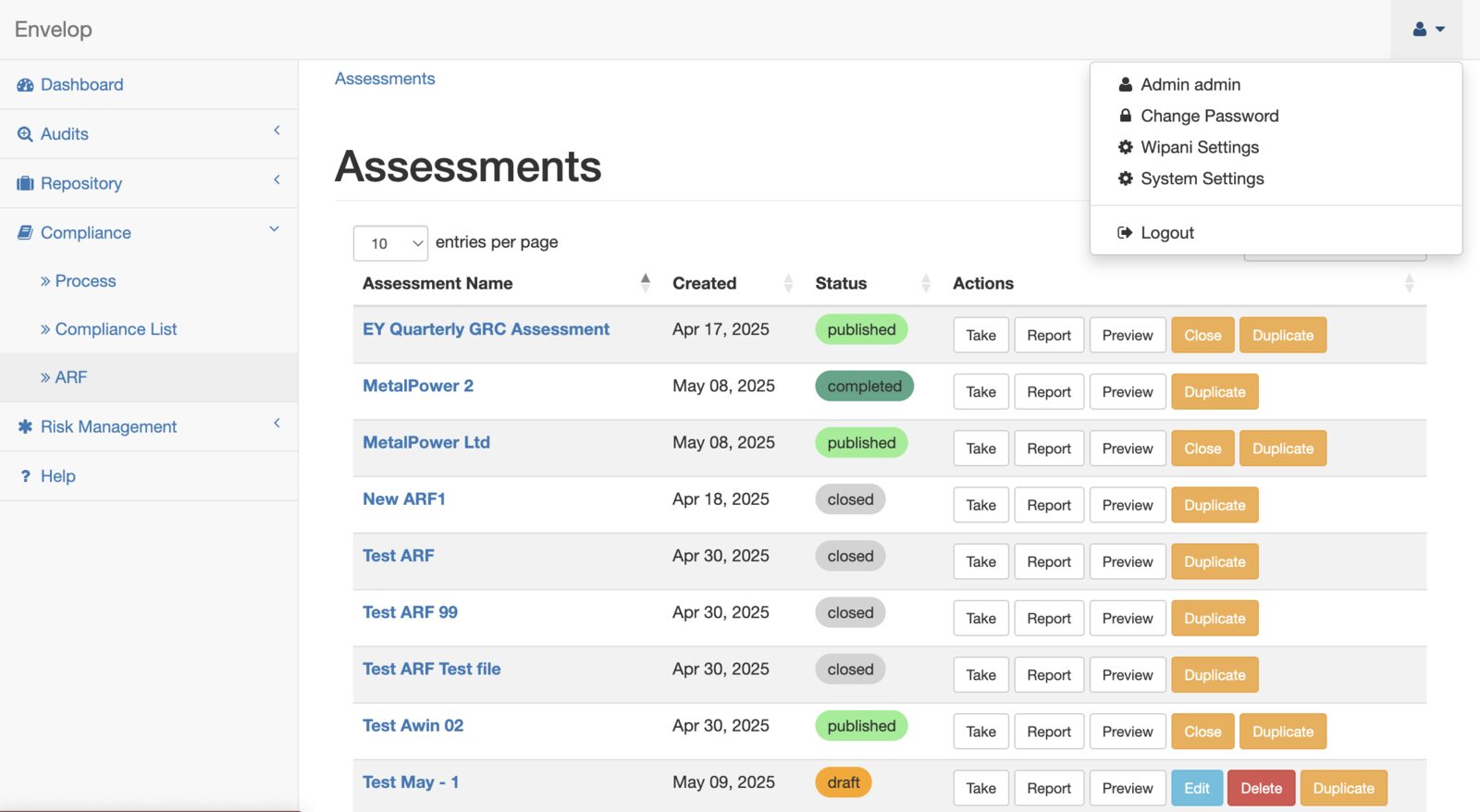Click Take for New ARF1

click(x=981, y=505)
